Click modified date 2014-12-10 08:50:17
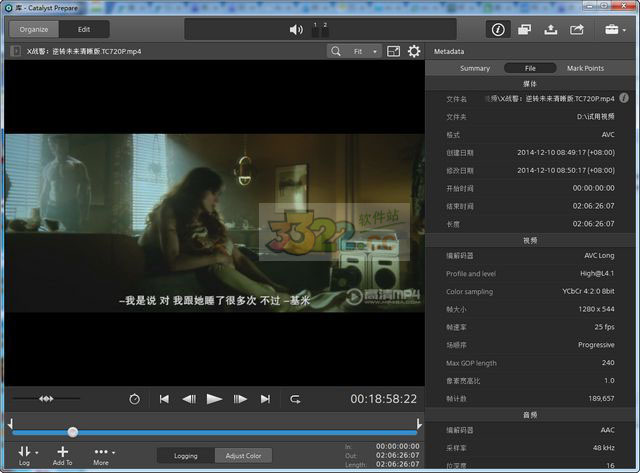This screenshot has height=473, width=640. click(x=566, y=170)
